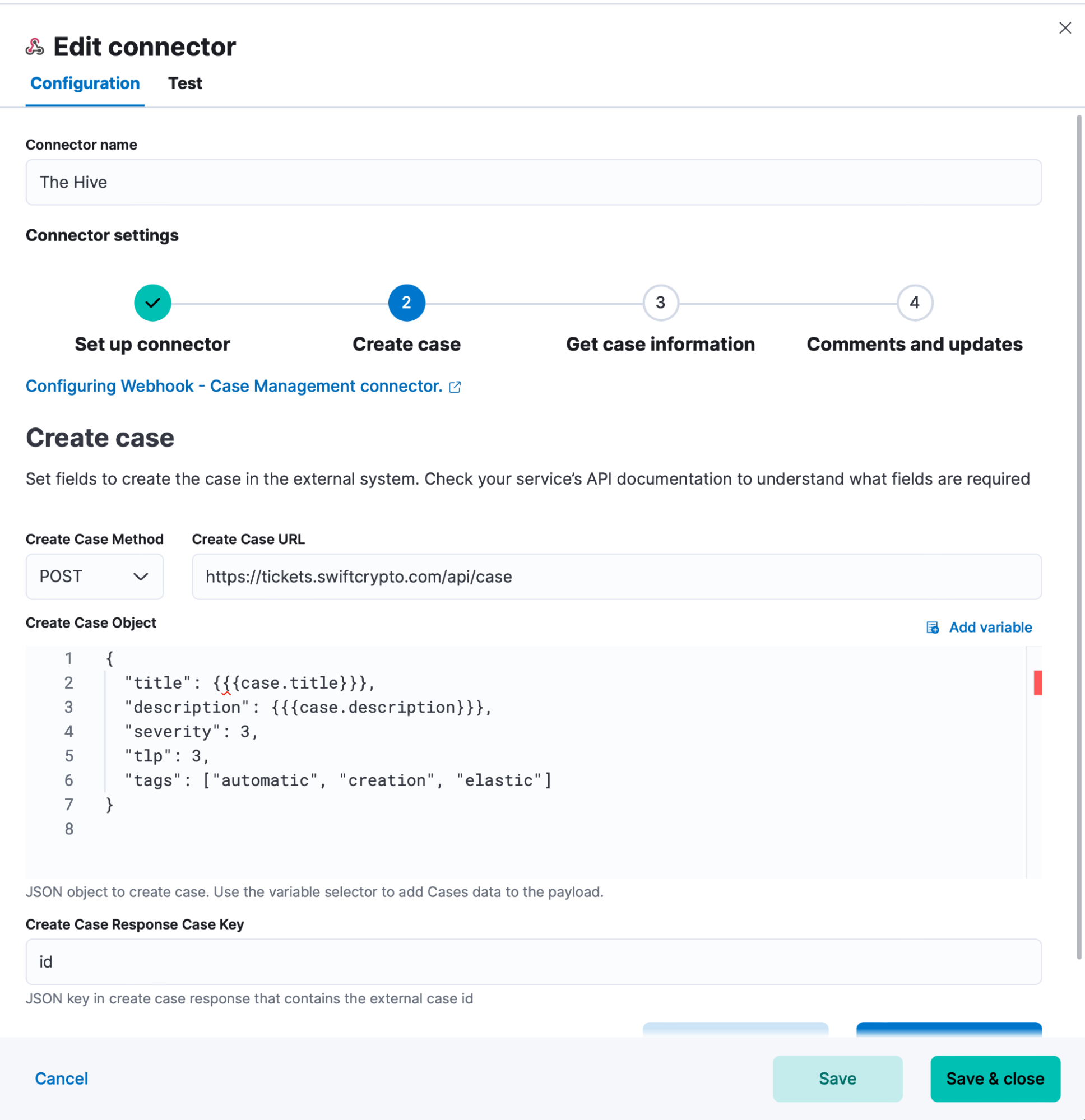
Task: Click the Save button
Action: pyautogui.click(x=837, y=1079)
